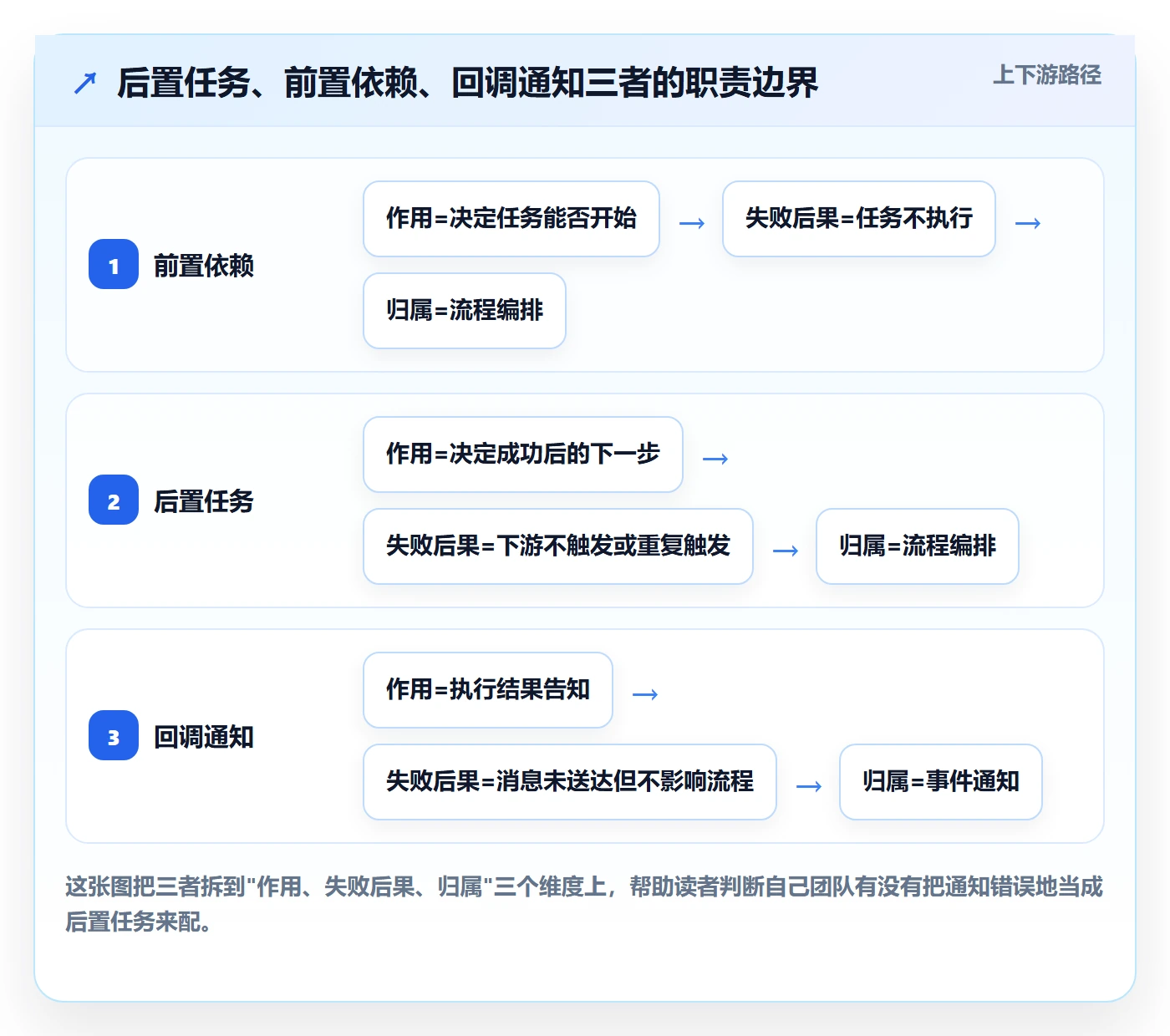Click the 后置任务 row label
Viewport: 1170px width, 1036px height.
pyautogui.click(x=204, y=500)
